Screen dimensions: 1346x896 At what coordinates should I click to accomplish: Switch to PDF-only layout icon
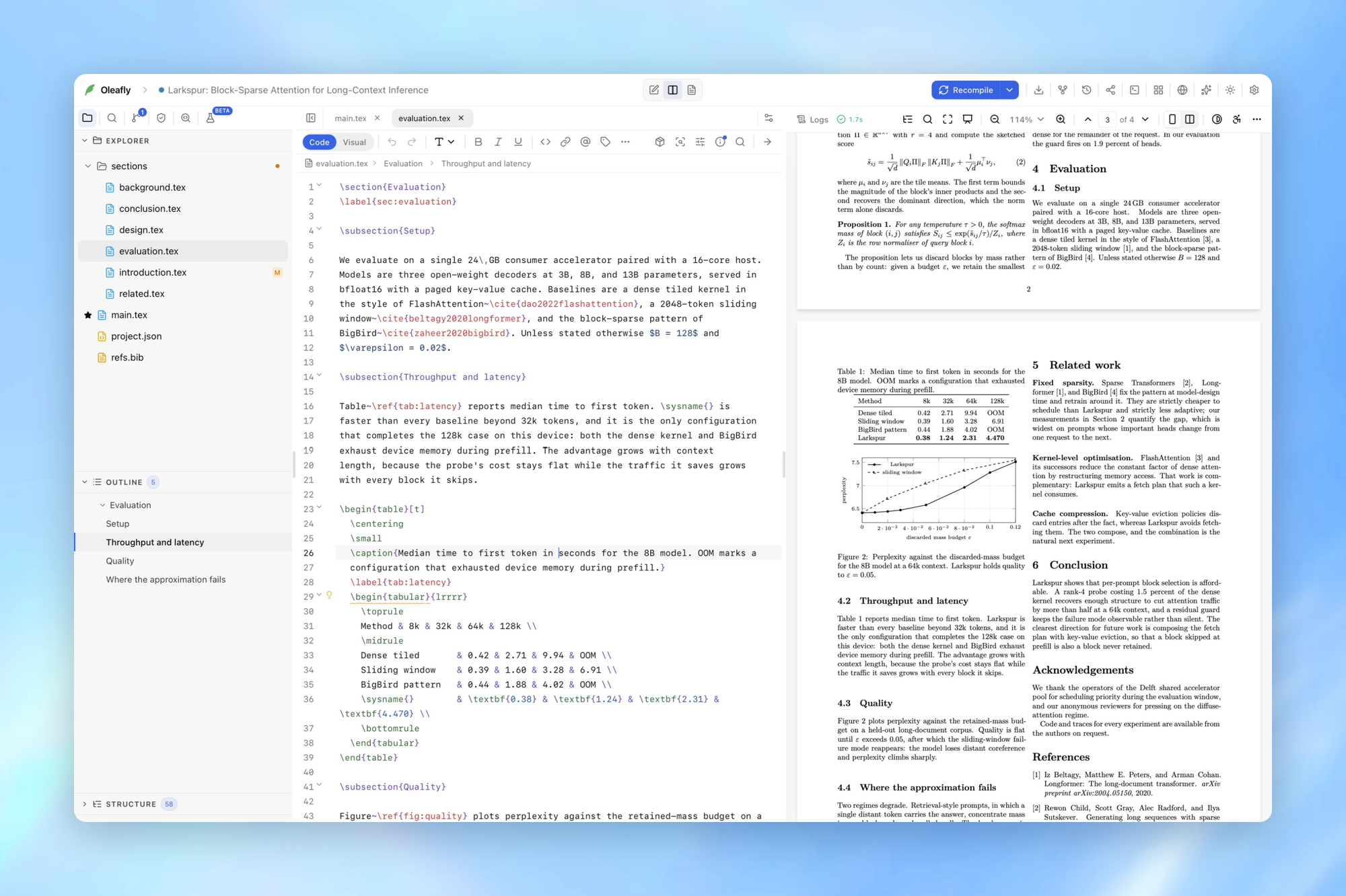pyautogui.click(x=691, y=90)
